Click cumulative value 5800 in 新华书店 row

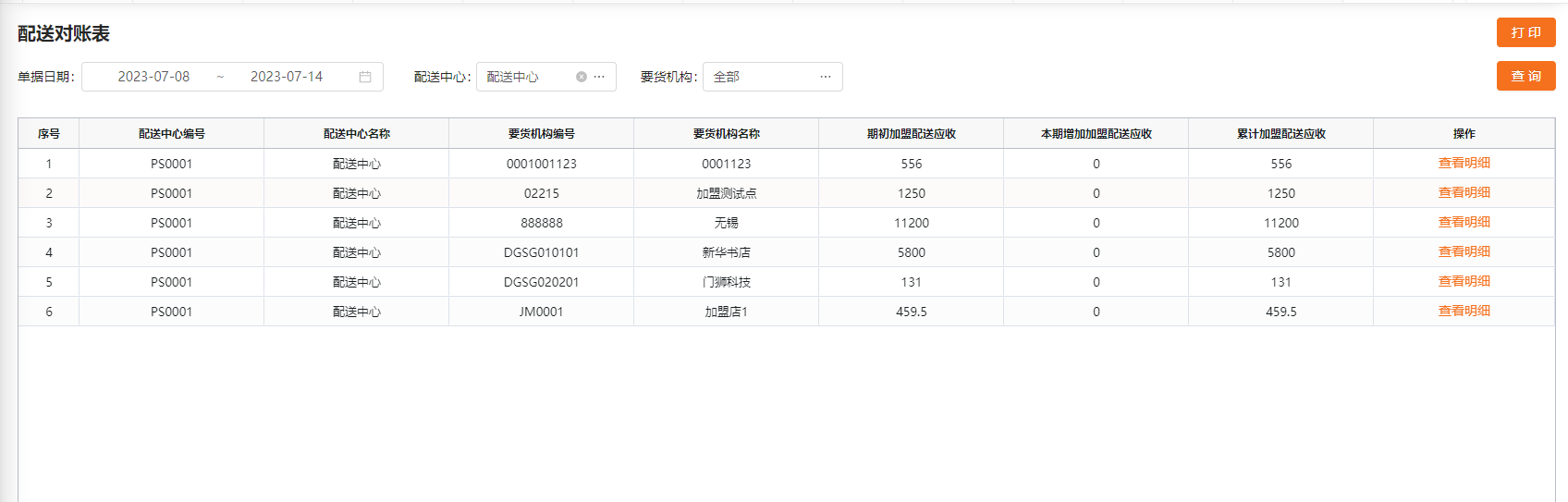pyautogui.click(x=1281, y=252)
